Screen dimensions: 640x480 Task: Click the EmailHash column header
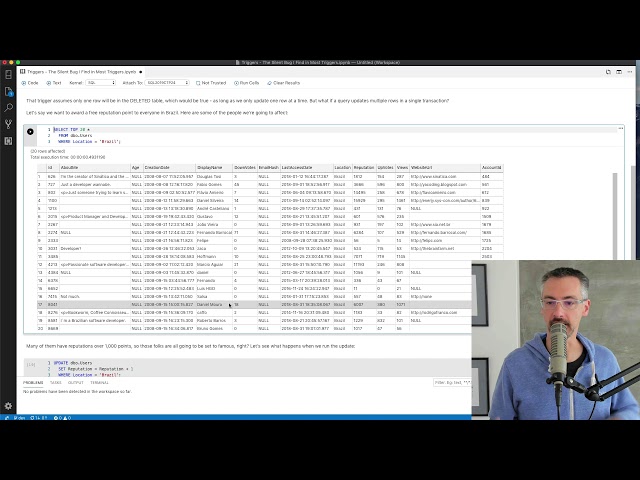click(268, 168)
